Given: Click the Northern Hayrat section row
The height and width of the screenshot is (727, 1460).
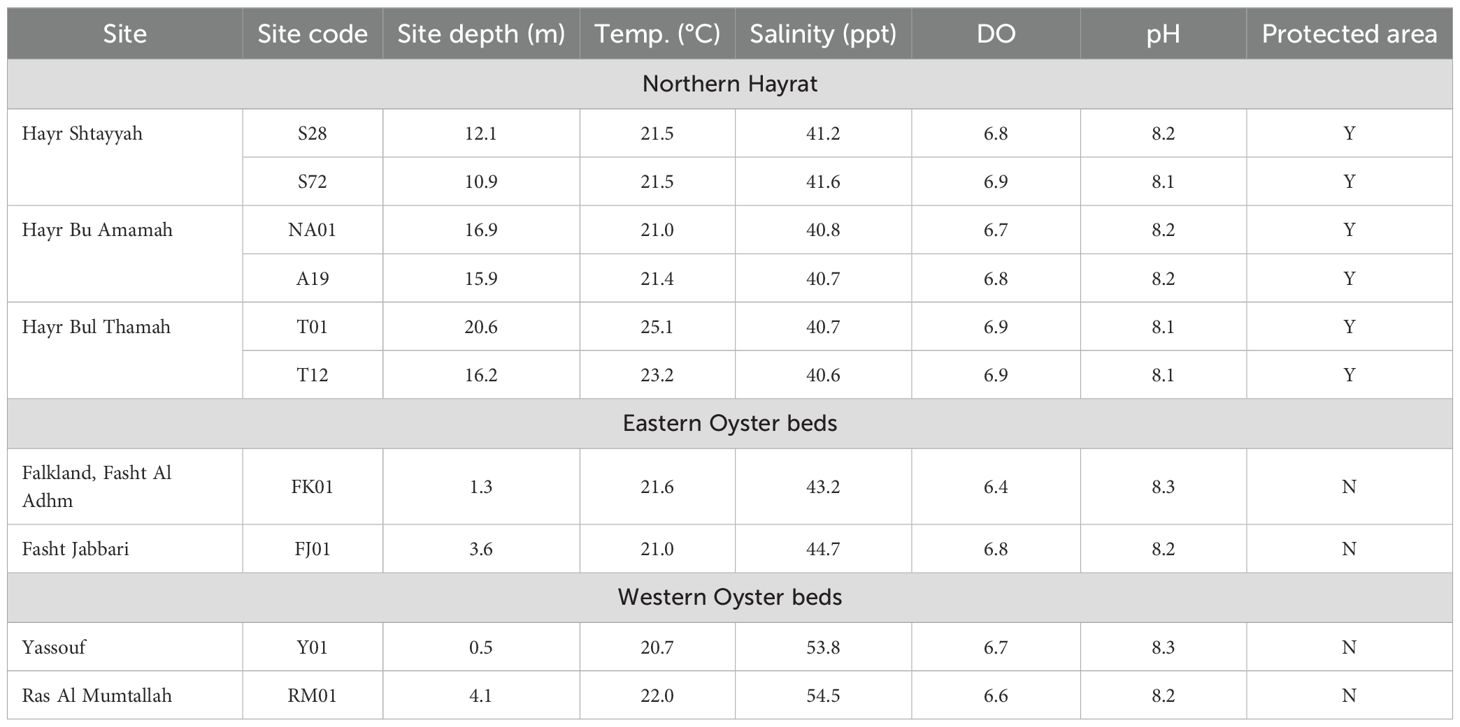Looking at the screenshot, I should coord(730,84).
